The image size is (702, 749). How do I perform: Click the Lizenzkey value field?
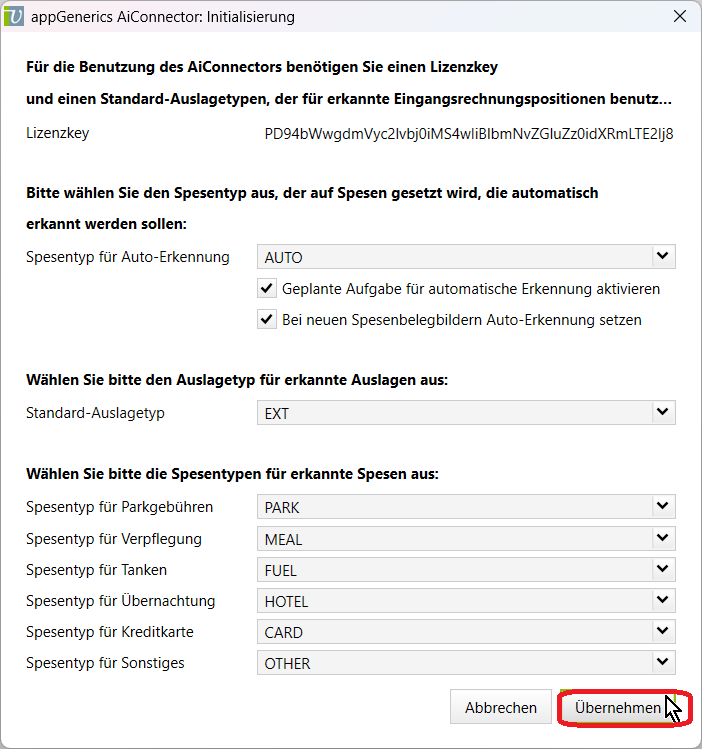point(468,134)
